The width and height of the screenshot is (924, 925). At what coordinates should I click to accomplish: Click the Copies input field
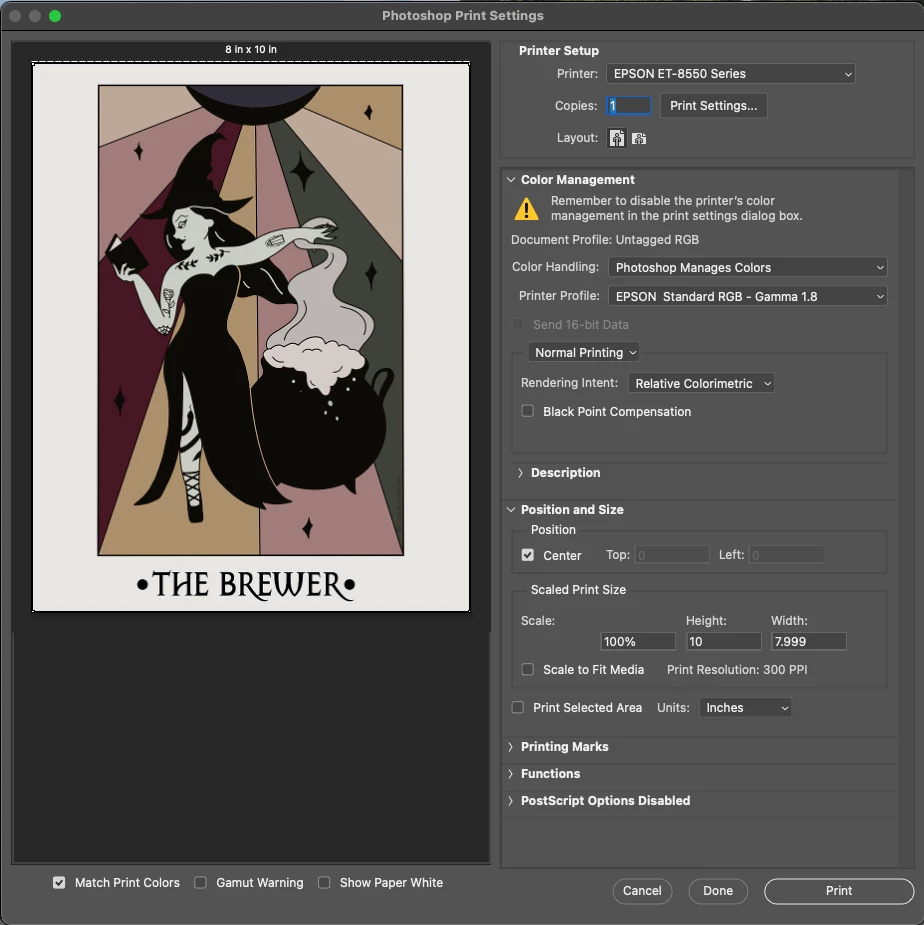click(x=628, y=106)
